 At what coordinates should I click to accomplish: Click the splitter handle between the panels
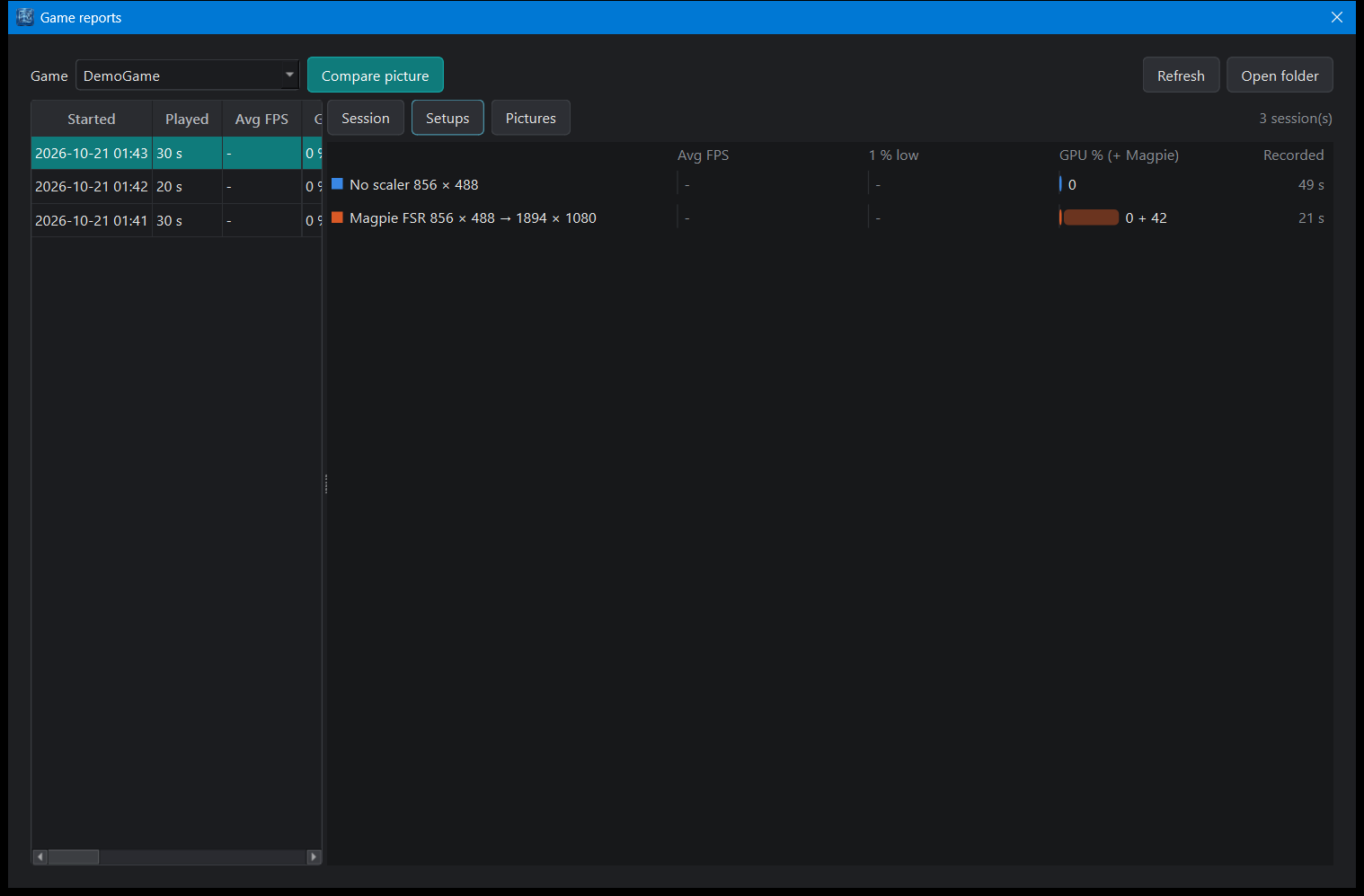pos(325,483)
